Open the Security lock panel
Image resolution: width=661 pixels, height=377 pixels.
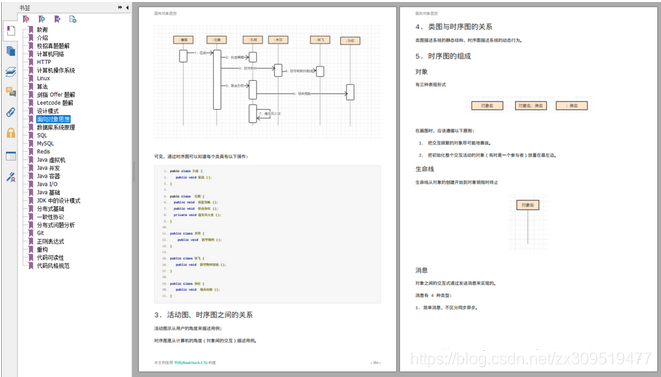[11, 133]
